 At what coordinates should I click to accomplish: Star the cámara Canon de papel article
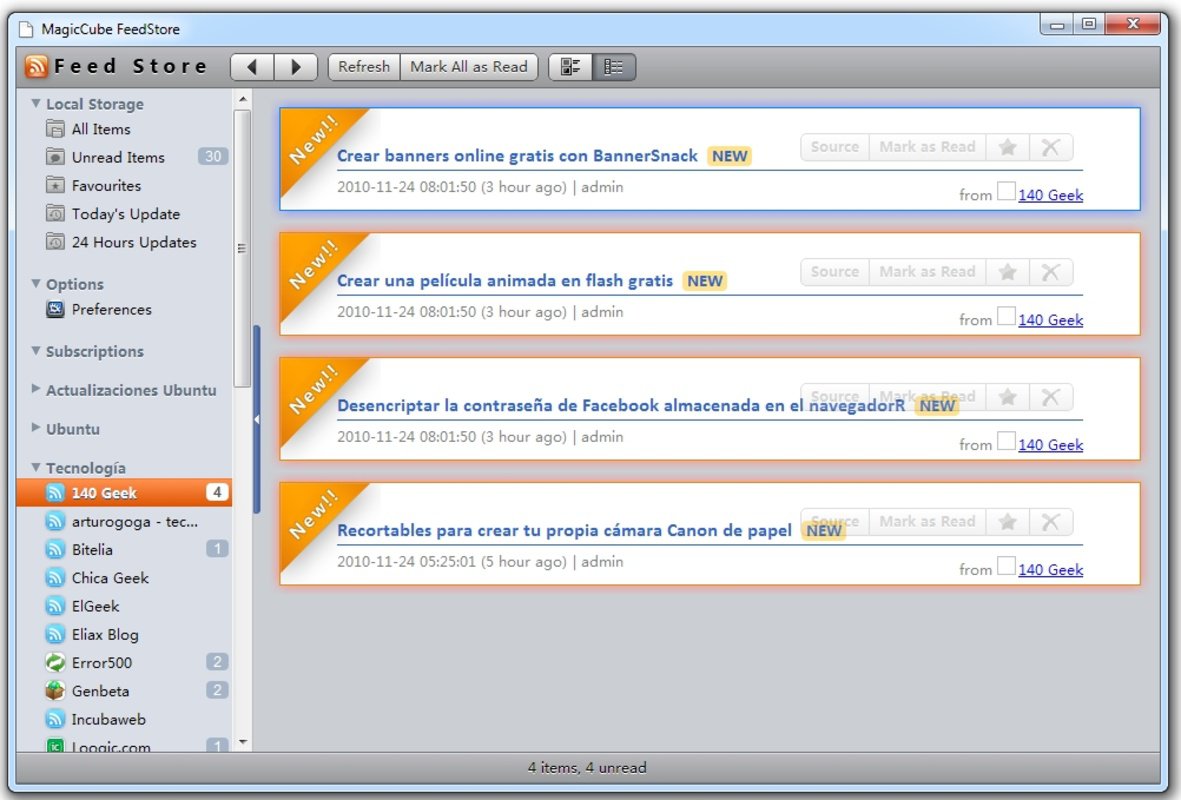coord(1008,522)
